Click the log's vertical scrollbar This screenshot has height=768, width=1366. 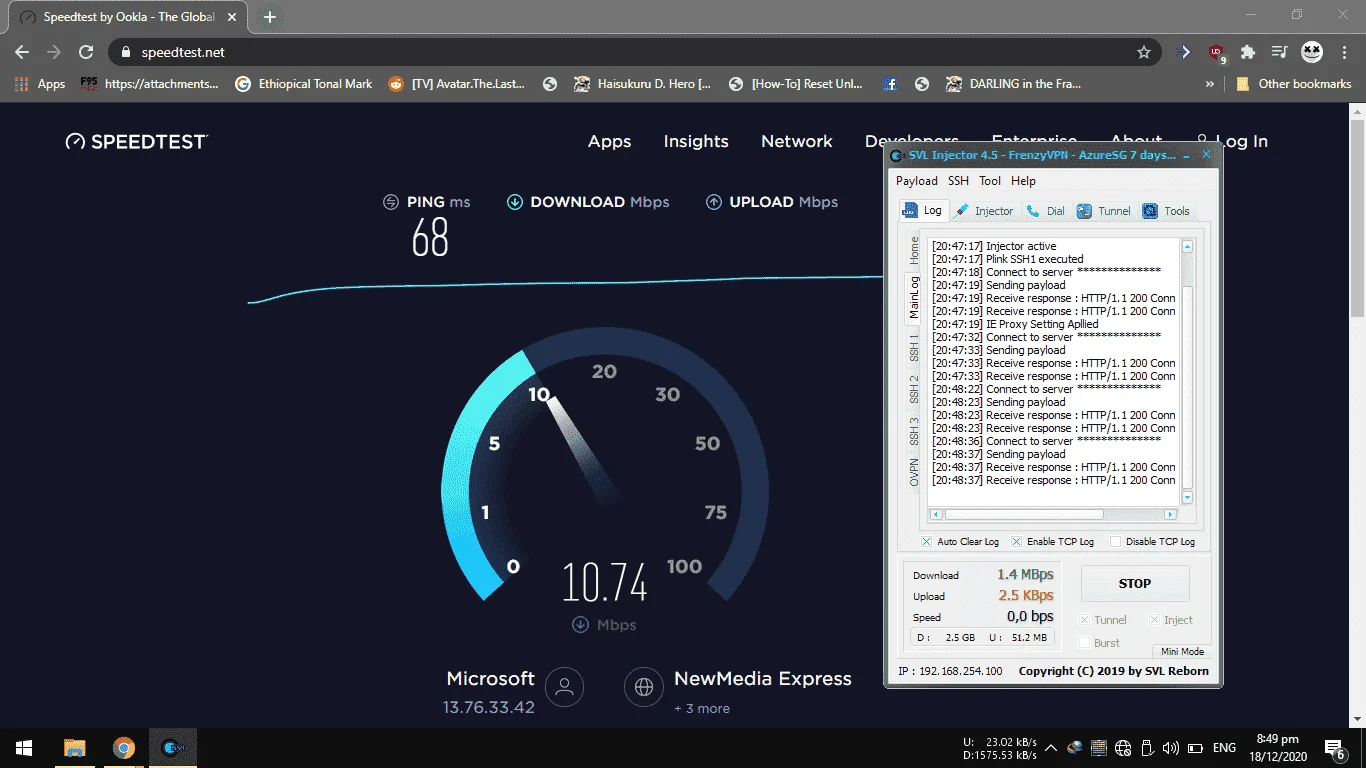pyautogui.click(x=1188, y=371)
